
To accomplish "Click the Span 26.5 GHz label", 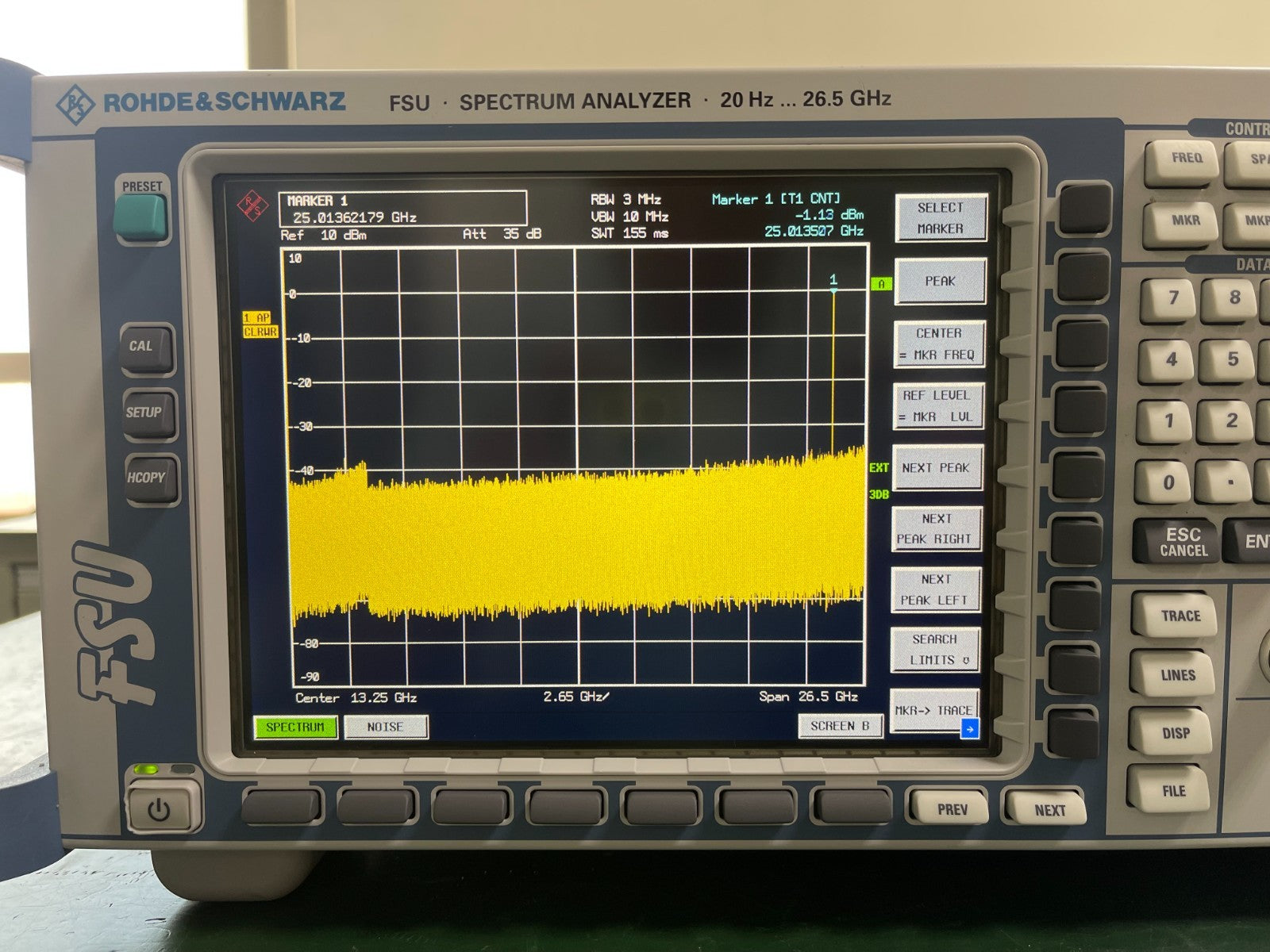I will [808, 697].
